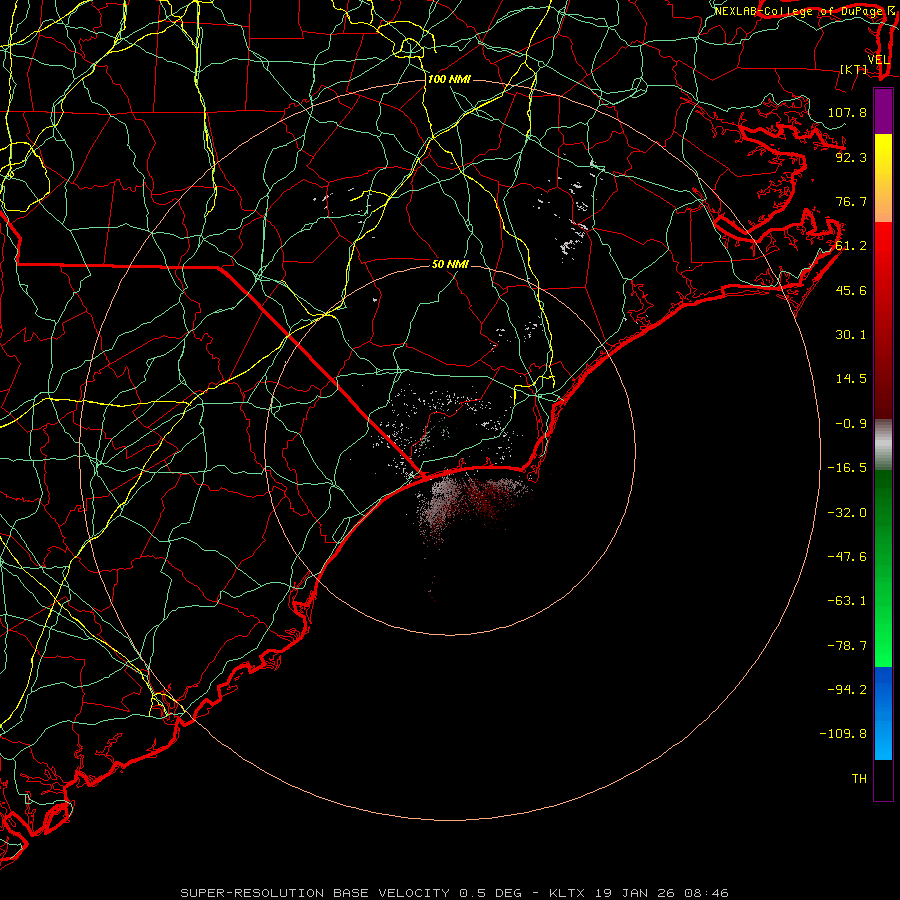Image resolution: width=900 pixels, height=900 pixels.
Task: Click the -32.0 legend value
Action: tap(847, 513)
